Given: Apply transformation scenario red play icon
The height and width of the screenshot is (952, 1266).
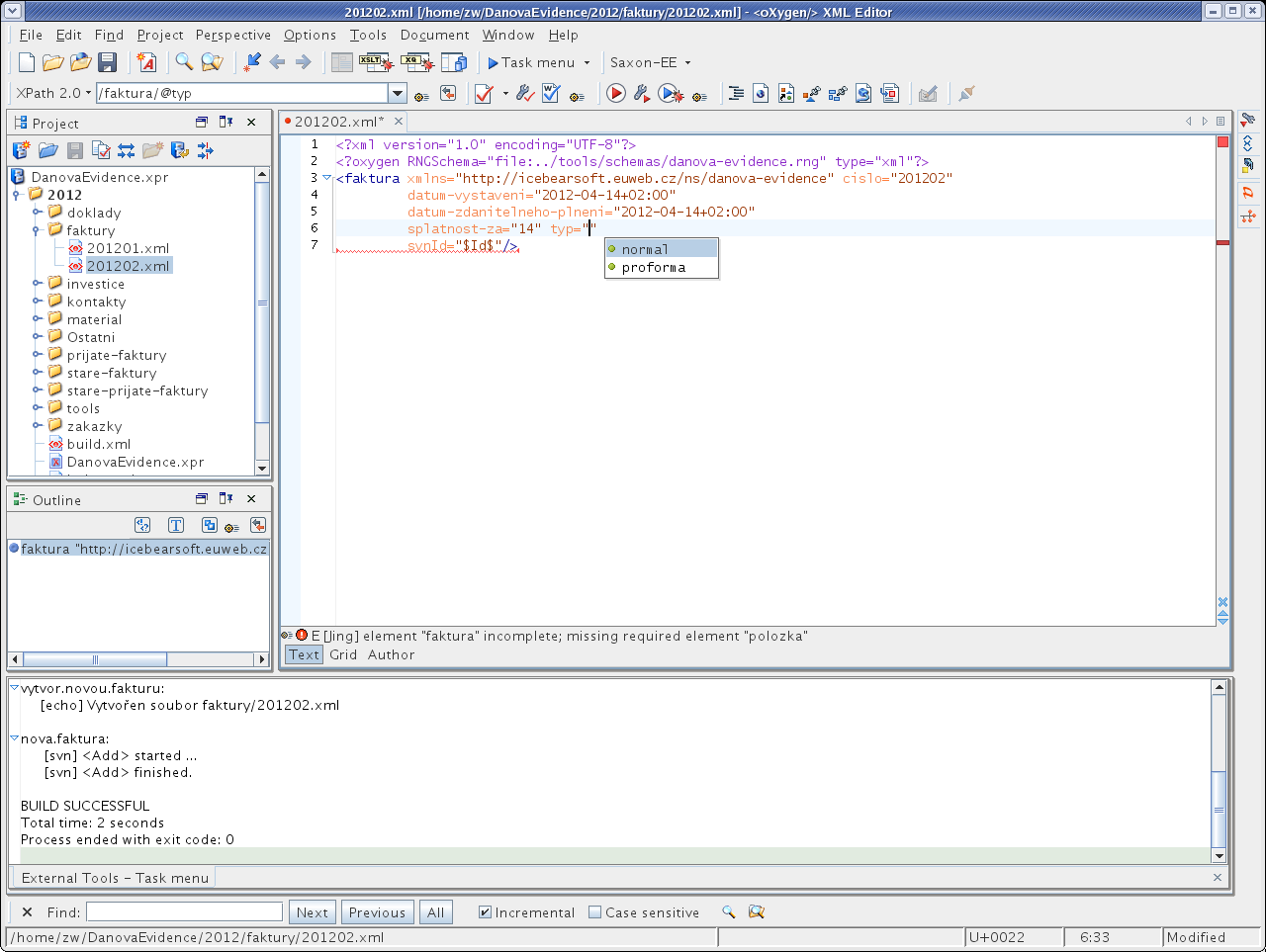Looking at the screenshot, I should 616,93.
